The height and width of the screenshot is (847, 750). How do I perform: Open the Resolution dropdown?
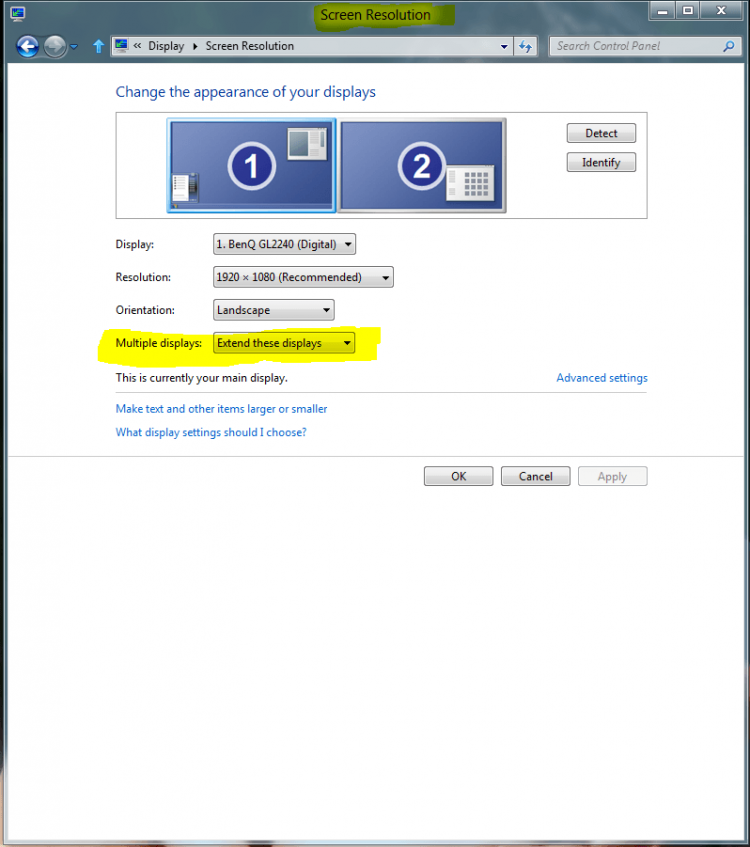point(303,277)
